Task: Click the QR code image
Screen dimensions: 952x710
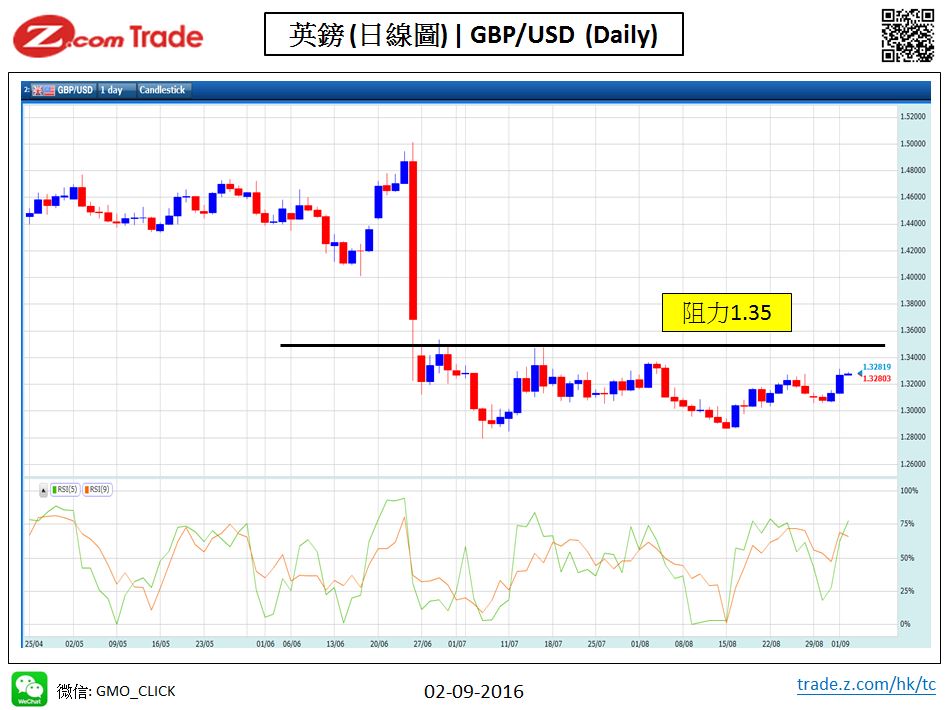Action: [908, 35]
